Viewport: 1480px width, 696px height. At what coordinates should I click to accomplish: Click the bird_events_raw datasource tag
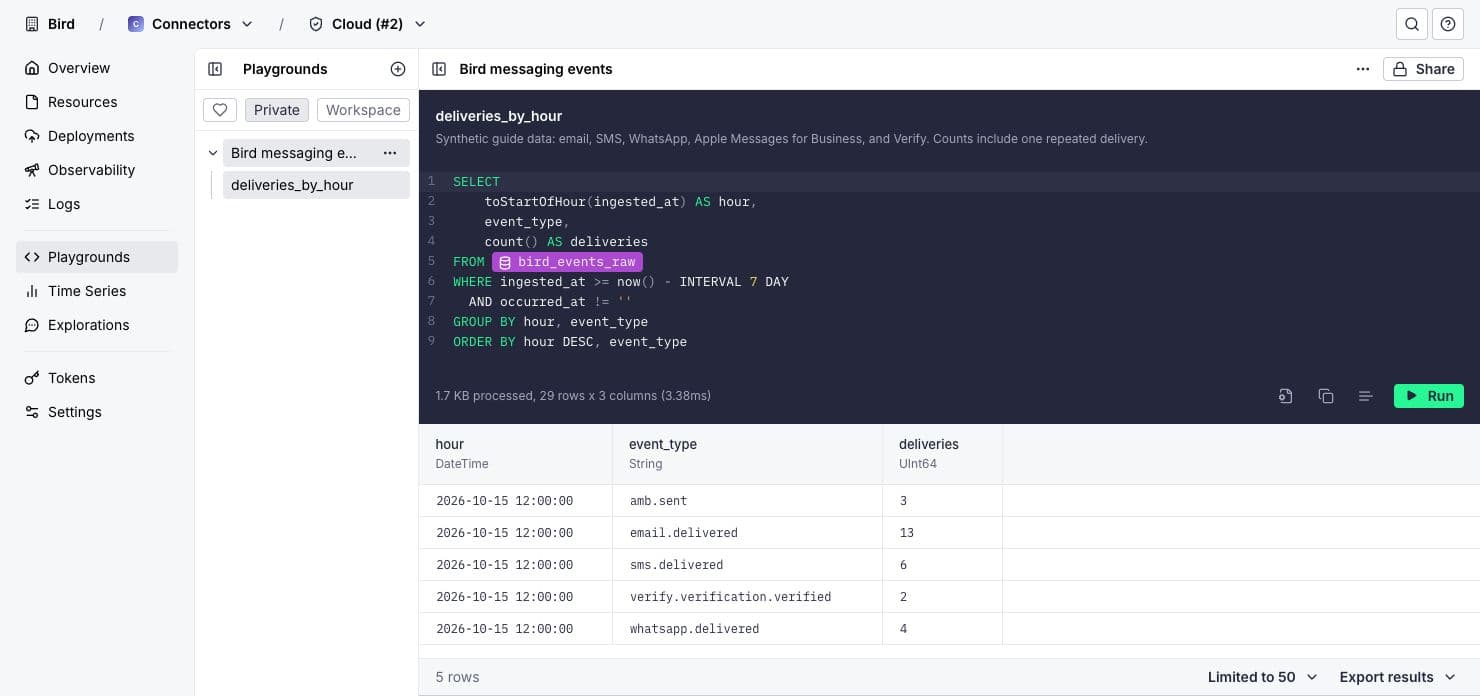pos(567,261)
